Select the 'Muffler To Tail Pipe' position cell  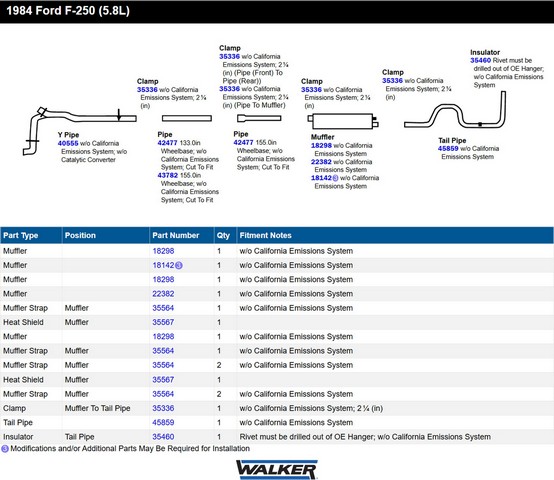98,408
